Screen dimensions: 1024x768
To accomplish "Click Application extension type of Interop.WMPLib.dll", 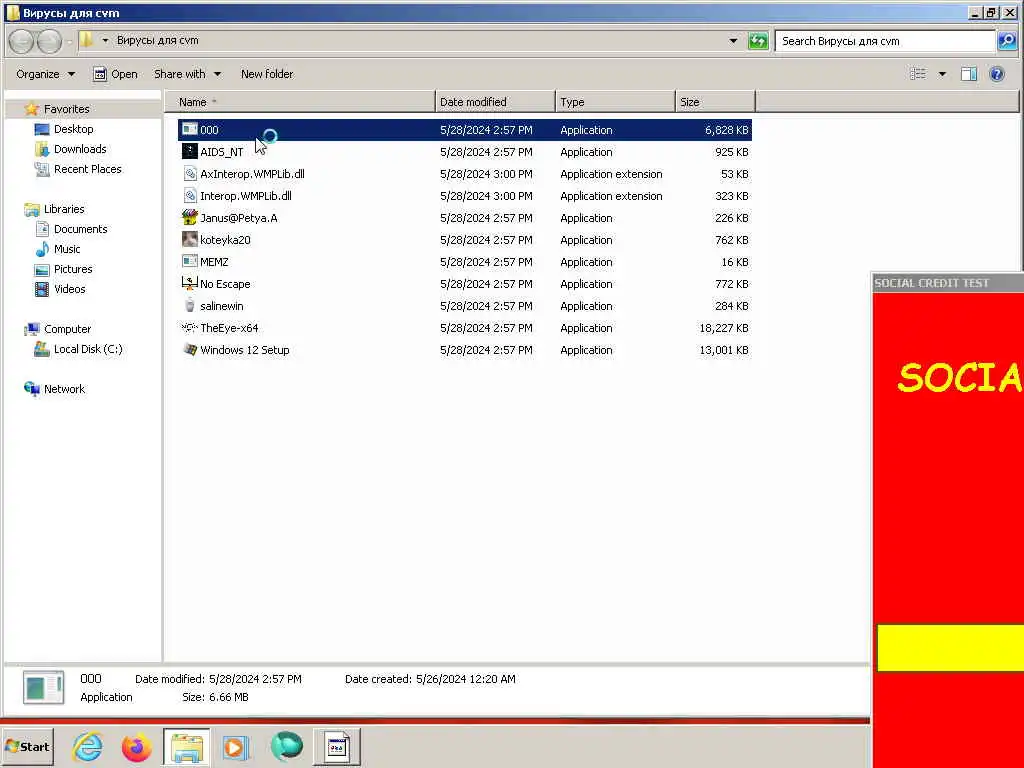I will [611, 196].
